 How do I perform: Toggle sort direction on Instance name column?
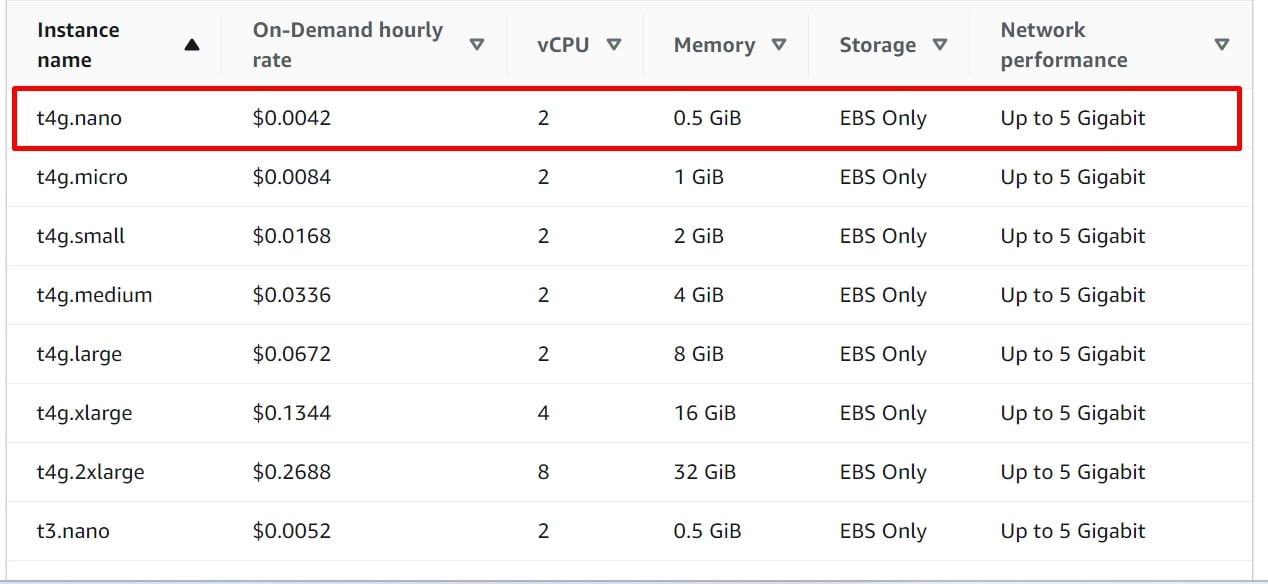pyautogui.click(x=192, y=43)
